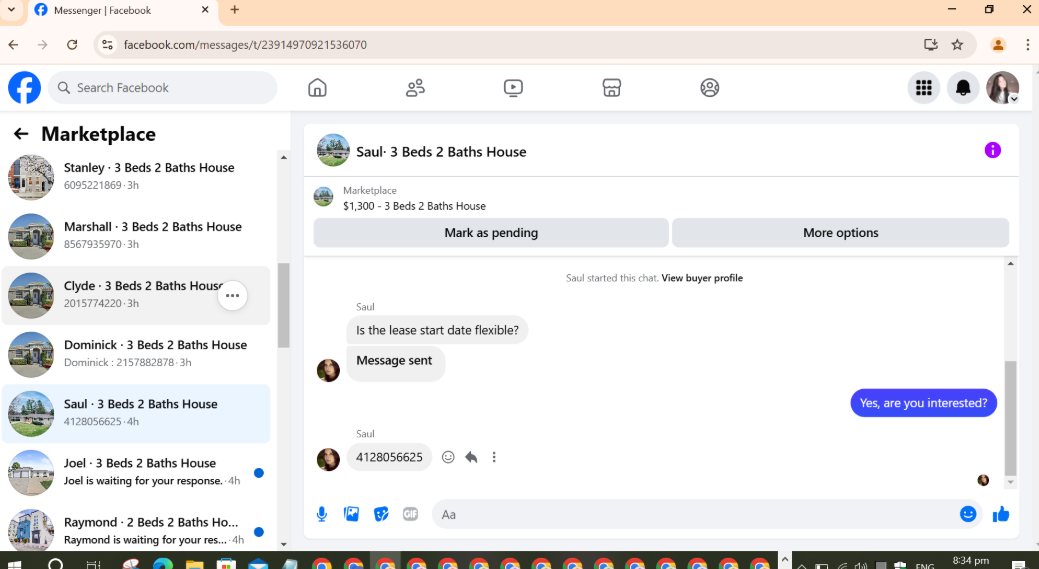Image resolution: width=1039 pixels, height=569 pixels.
Task: Go back in browser history
Action: coord(13,45)
